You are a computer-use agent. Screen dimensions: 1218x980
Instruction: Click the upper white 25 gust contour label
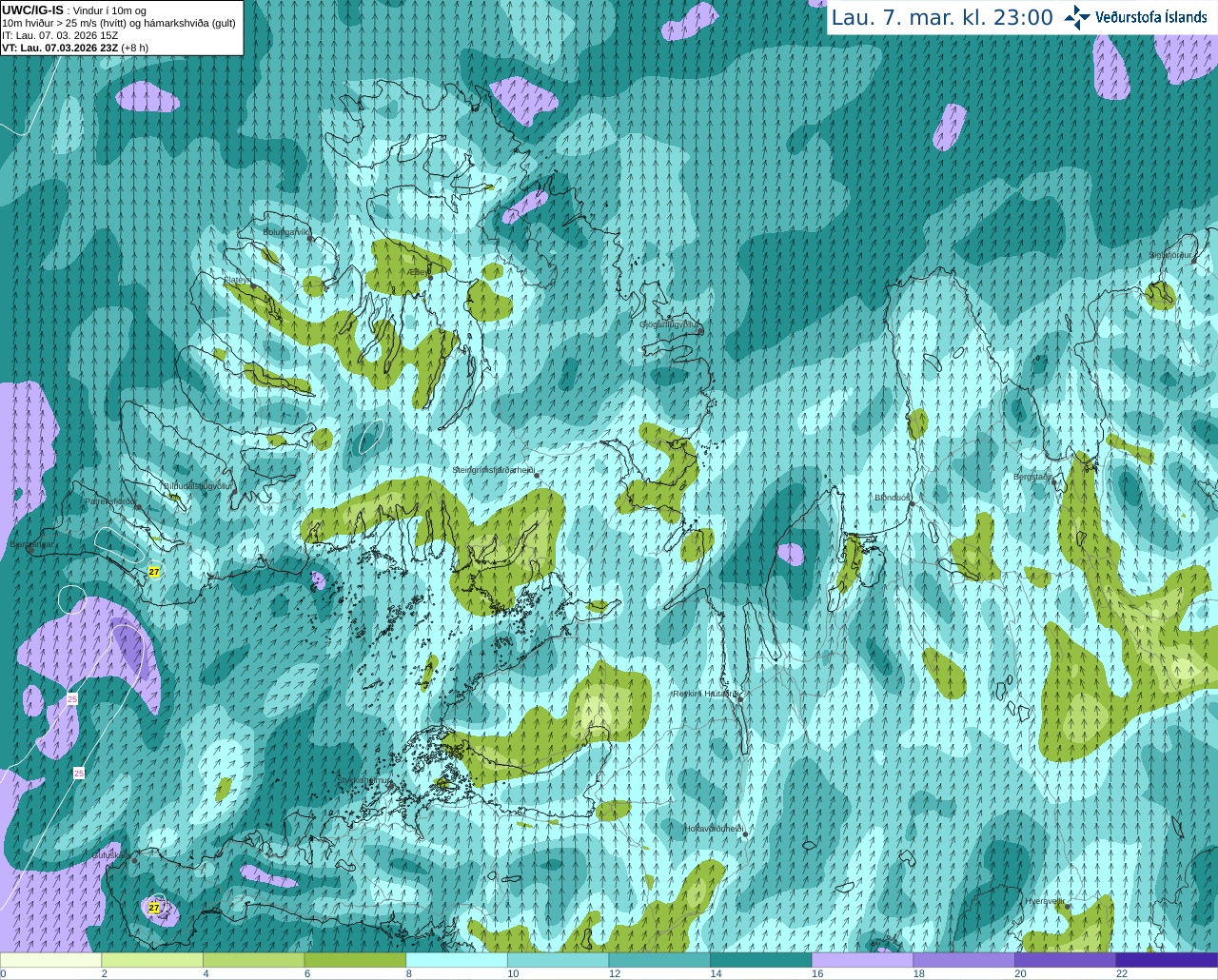click(72, 699)
